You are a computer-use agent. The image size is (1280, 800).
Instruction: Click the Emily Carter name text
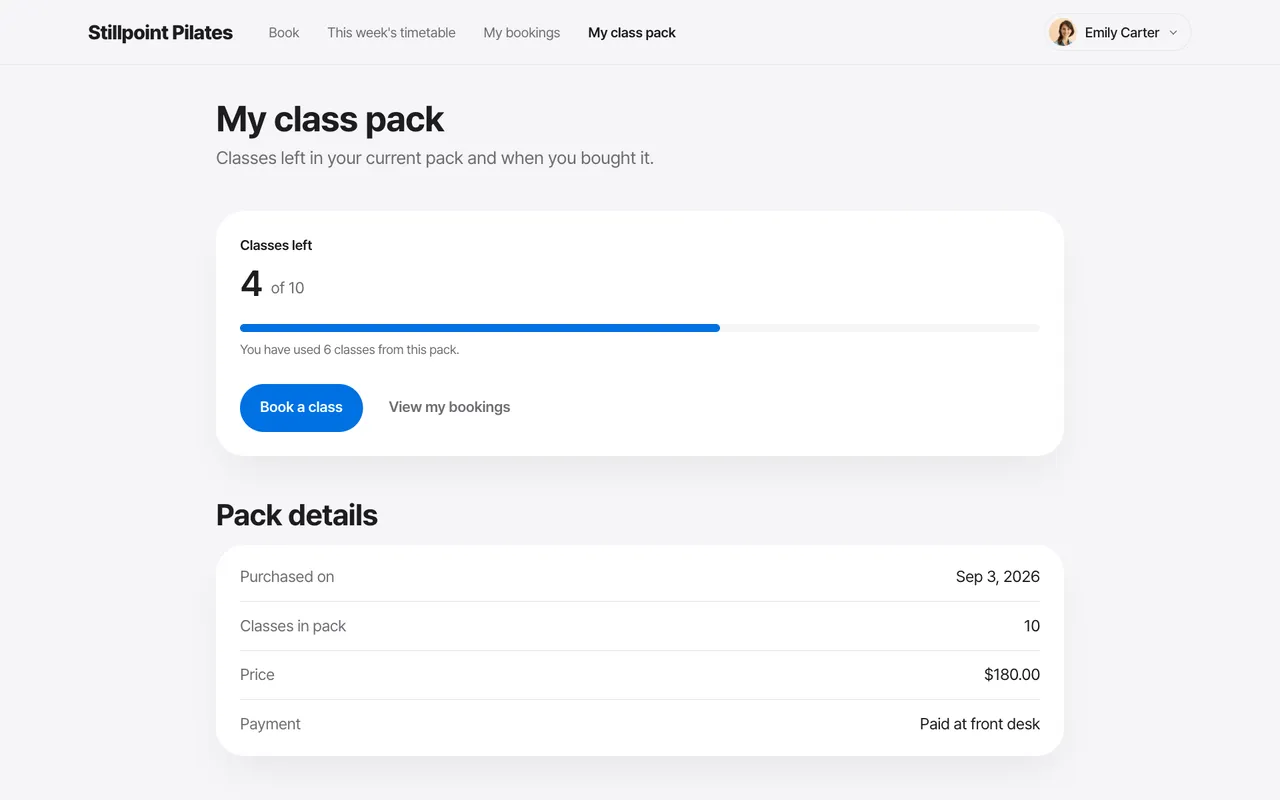1122,33
